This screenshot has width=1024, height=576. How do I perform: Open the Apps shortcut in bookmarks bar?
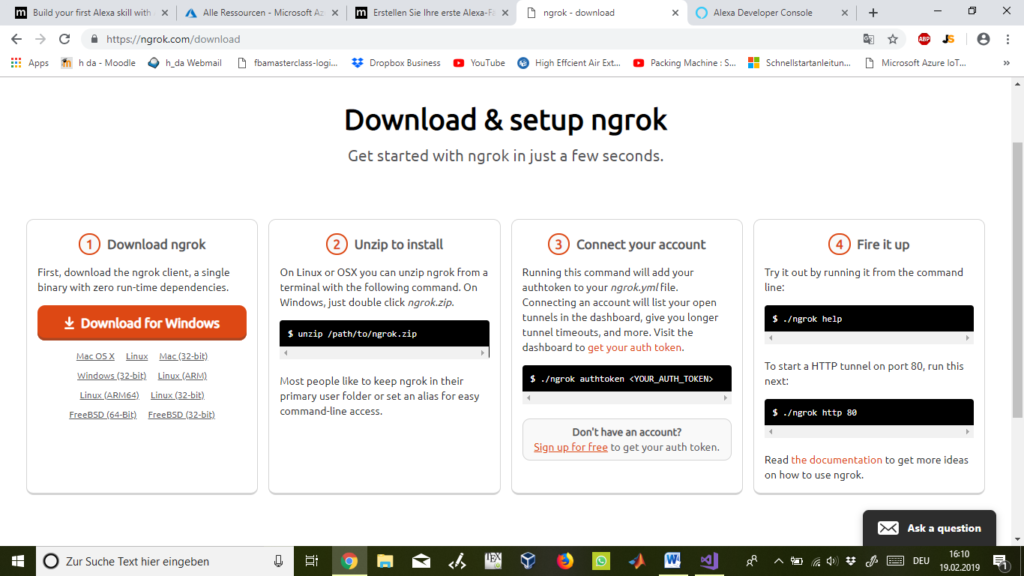tap(30, 63)
